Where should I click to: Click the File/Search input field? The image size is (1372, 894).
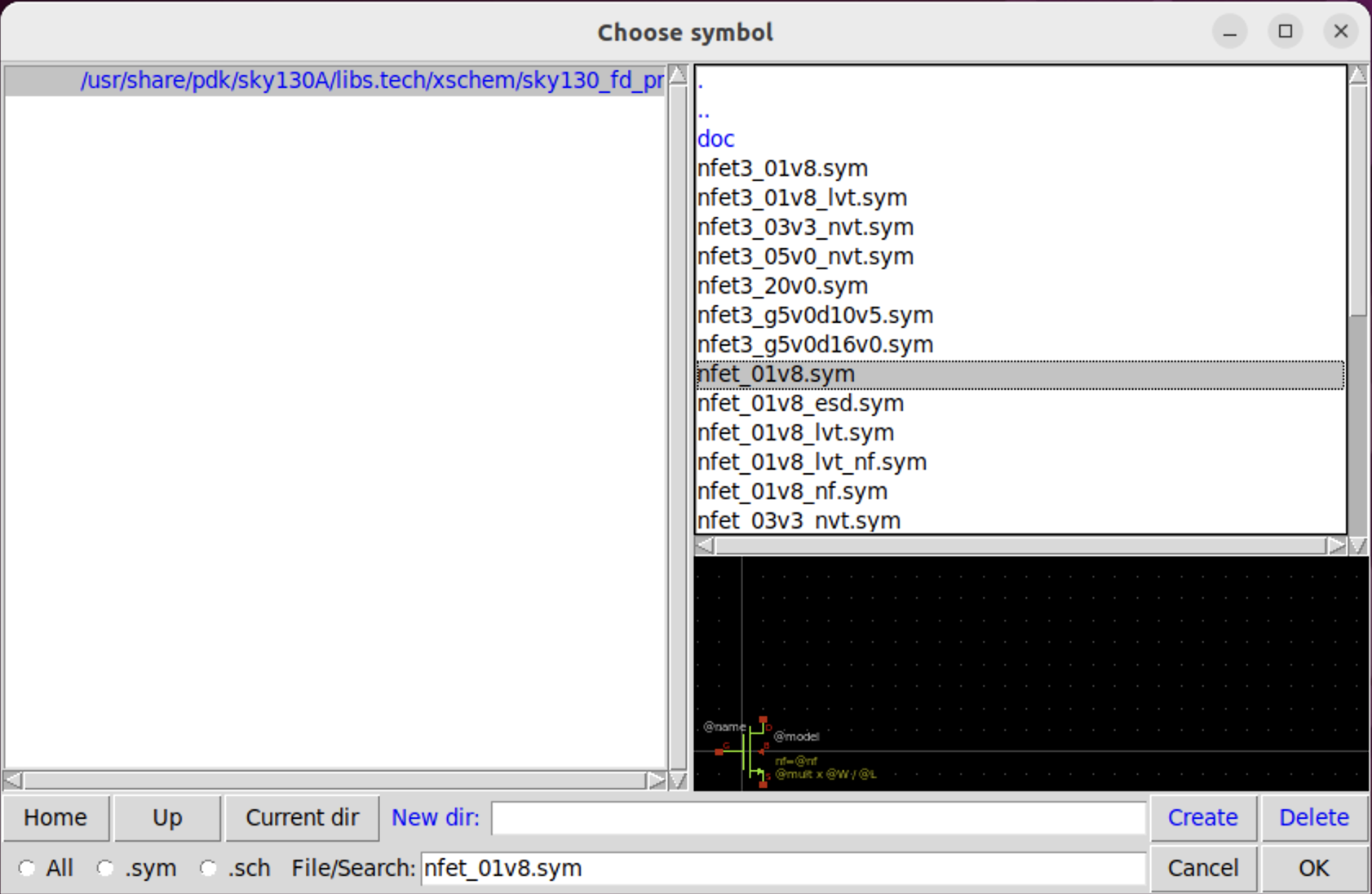pyautogui.click(x=783, y=868)
